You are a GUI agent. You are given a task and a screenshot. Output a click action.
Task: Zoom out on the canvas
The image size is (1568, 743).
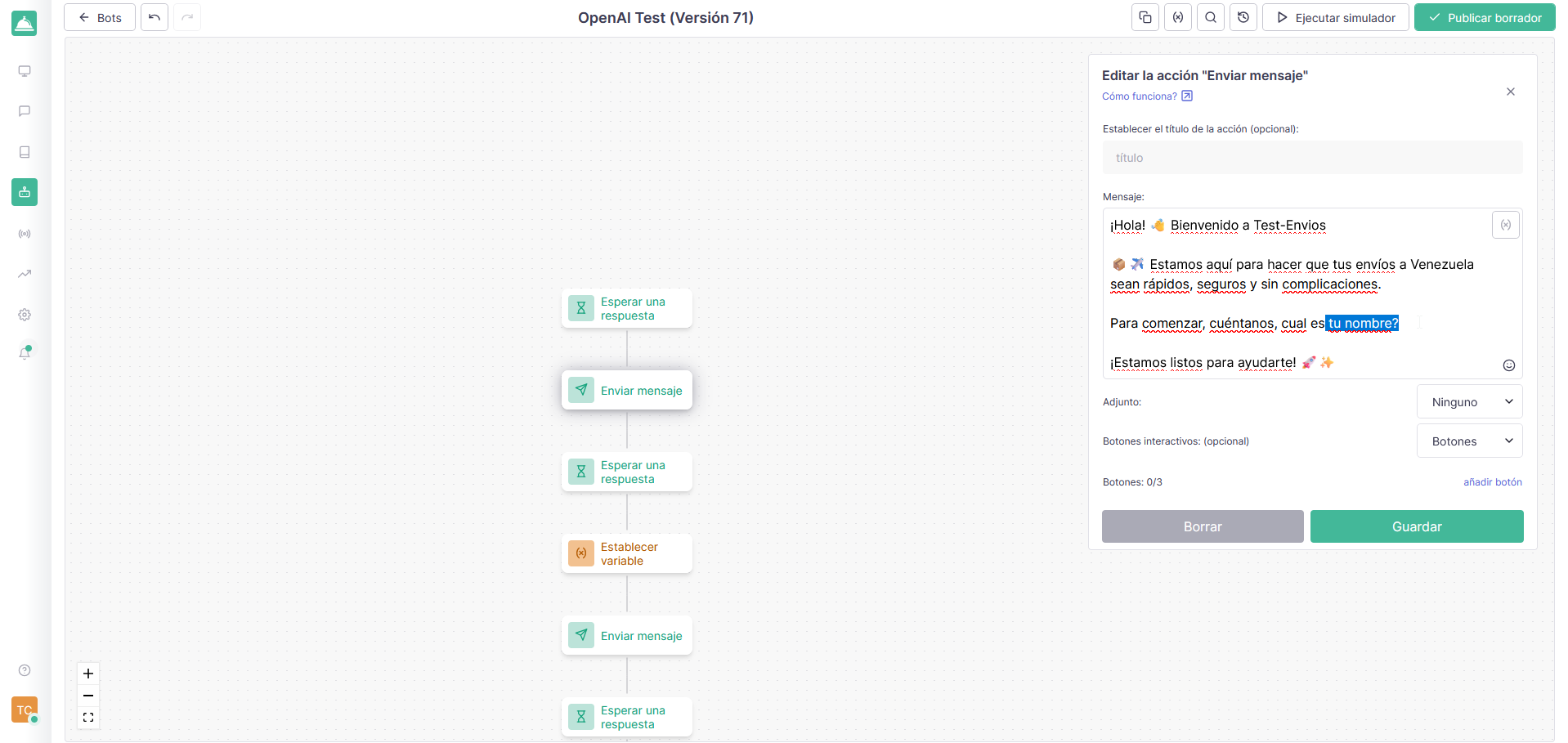pyautogui.click(x=88, y=696)
